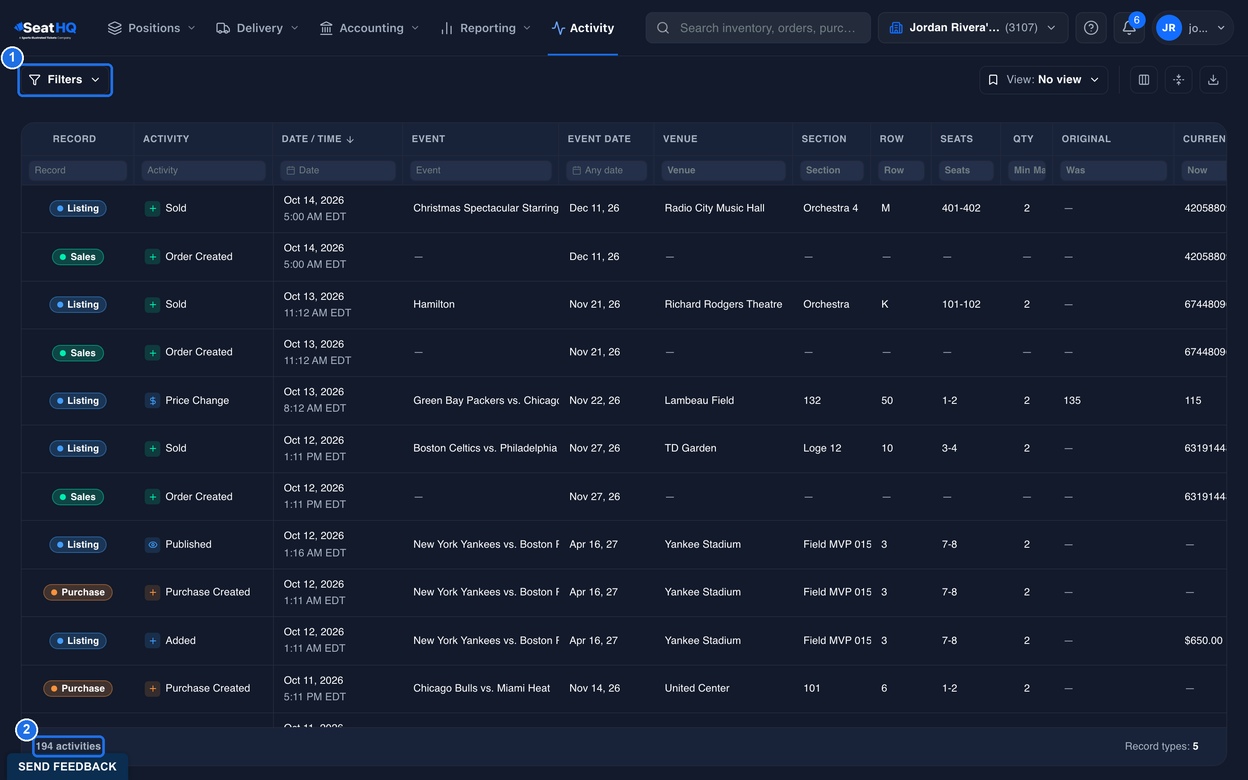Click the download export icon
Image resolution: width=1248 pixels, height=780 pixels.
1213,80
